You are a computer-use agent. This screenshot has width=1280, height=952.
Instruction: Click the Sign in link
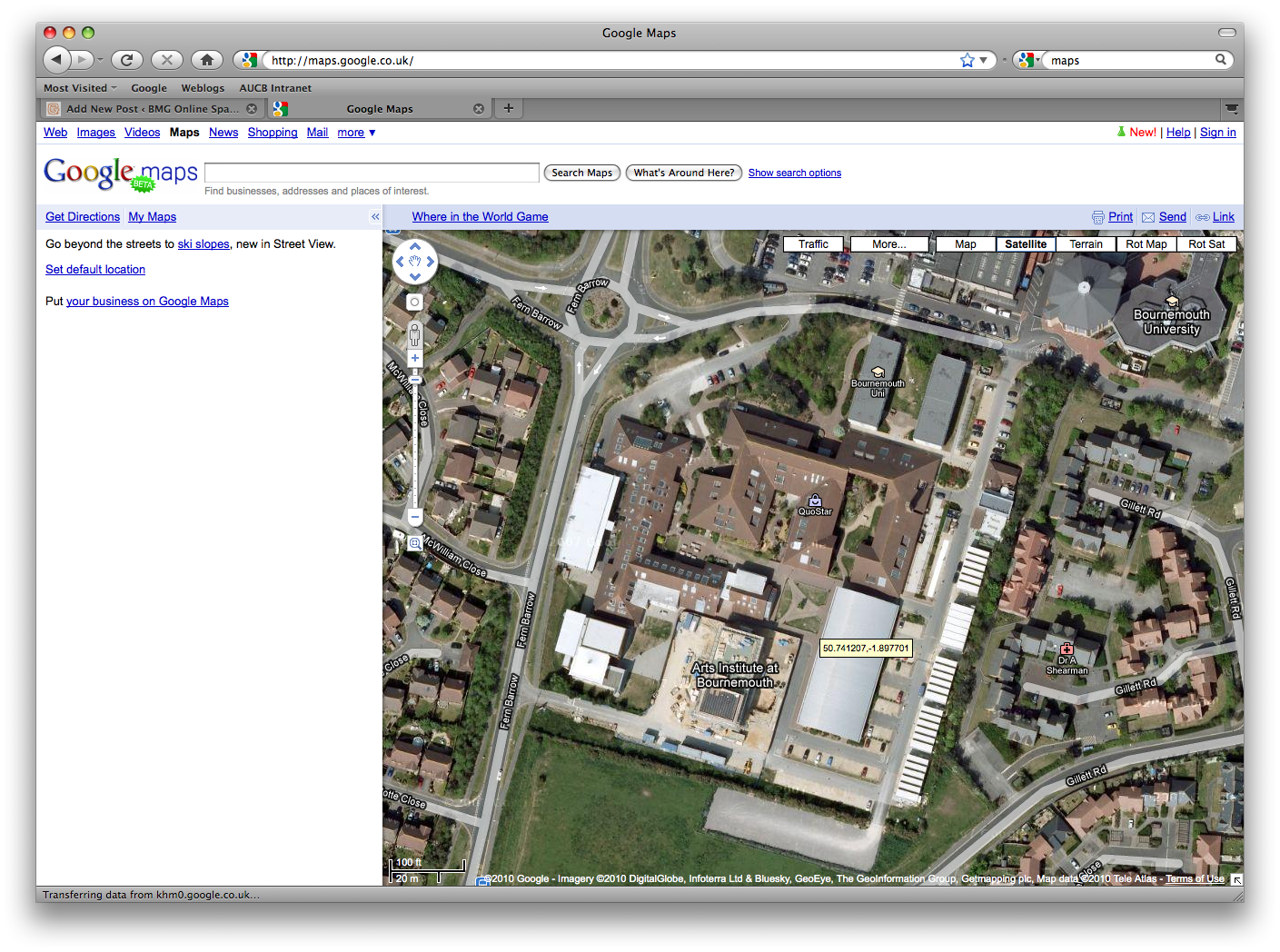pos(1217,133)
